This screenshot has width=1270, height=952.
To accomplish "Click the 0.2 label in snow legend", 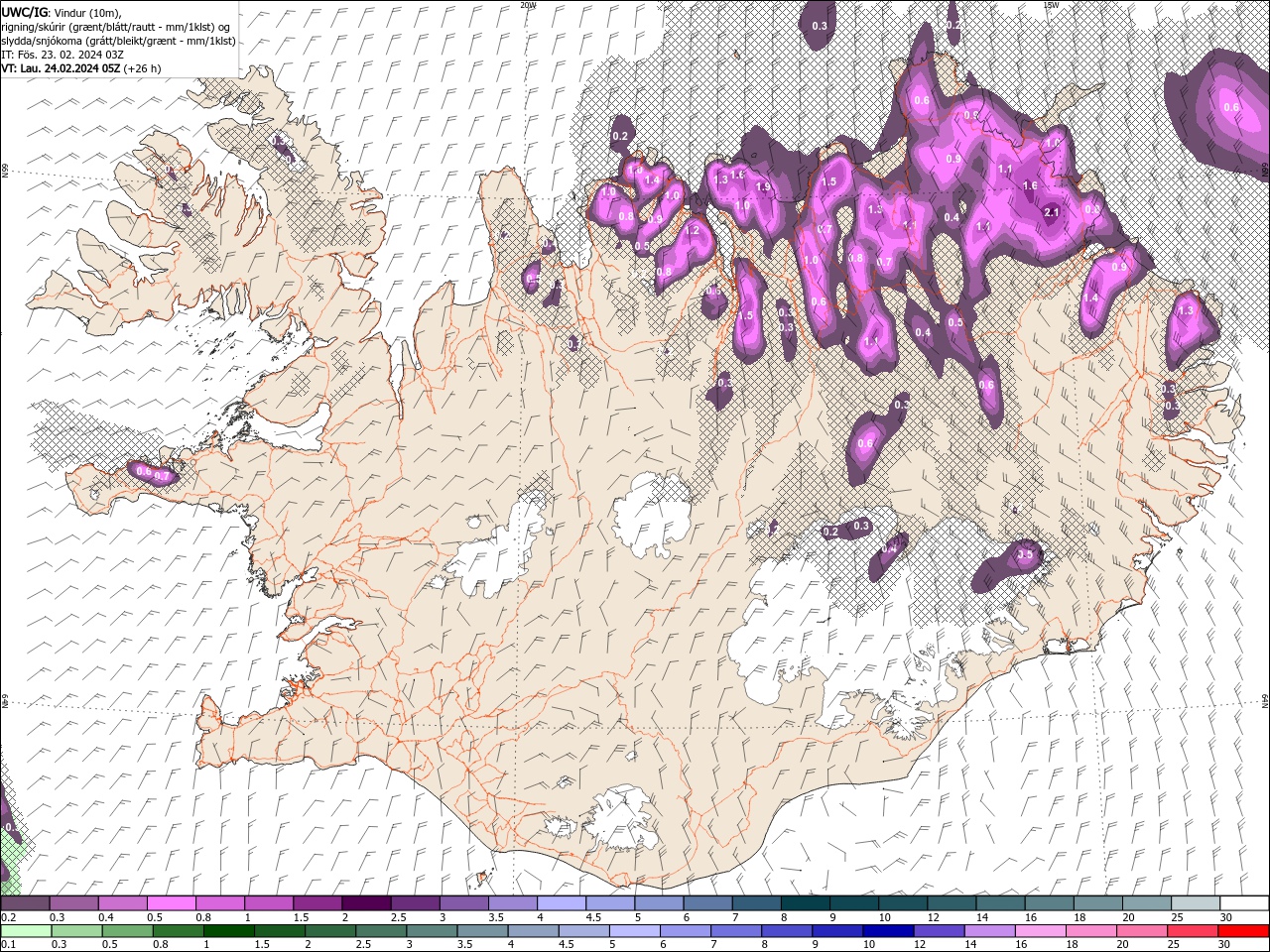I will click(x=8, y=917).
